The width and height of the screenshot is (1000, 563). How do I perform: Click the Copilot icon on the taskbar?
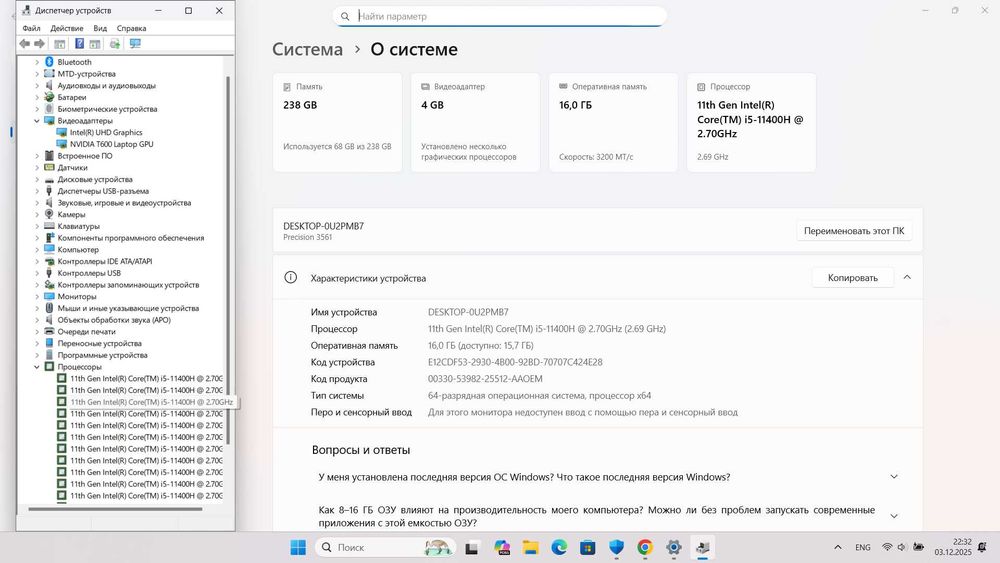[x=502, y=547]
